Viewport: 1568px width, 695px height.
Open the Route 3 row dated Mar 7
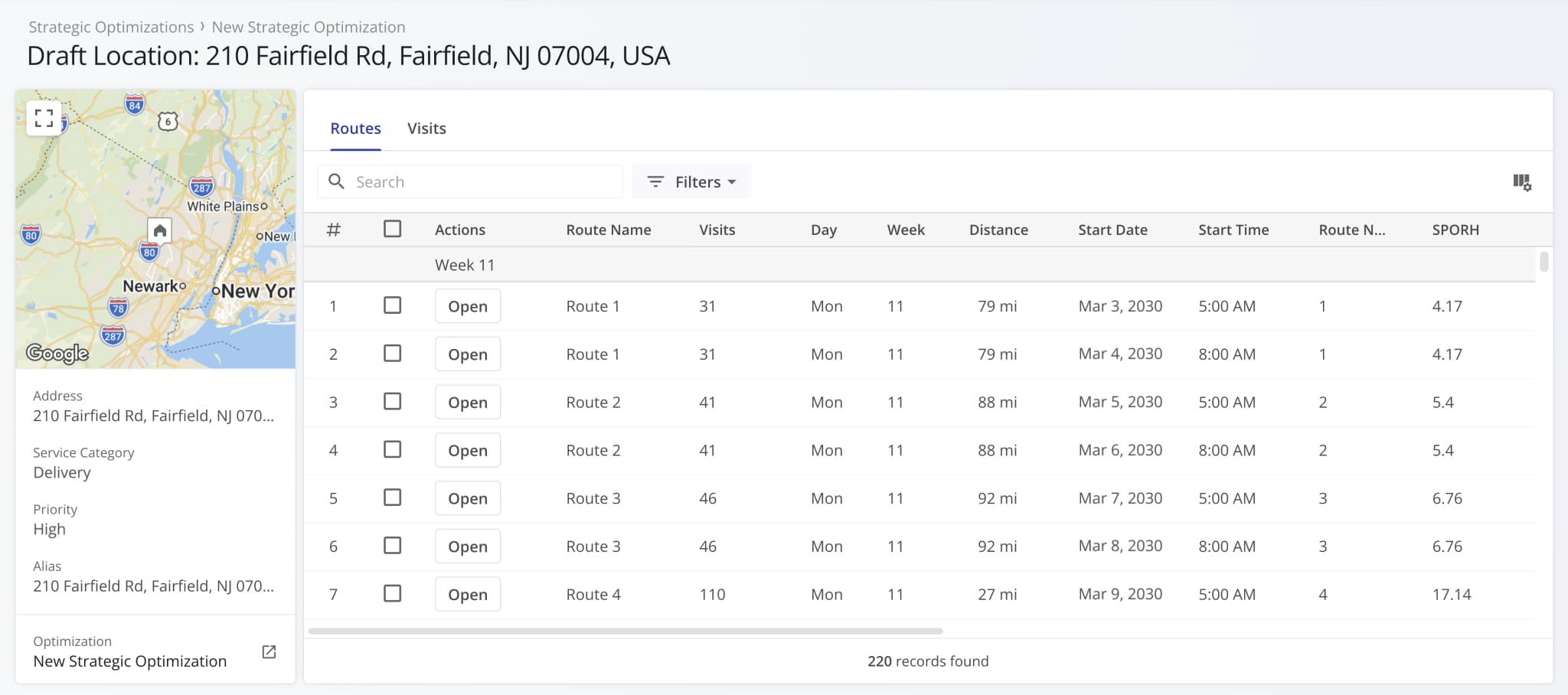pos(467,498)
